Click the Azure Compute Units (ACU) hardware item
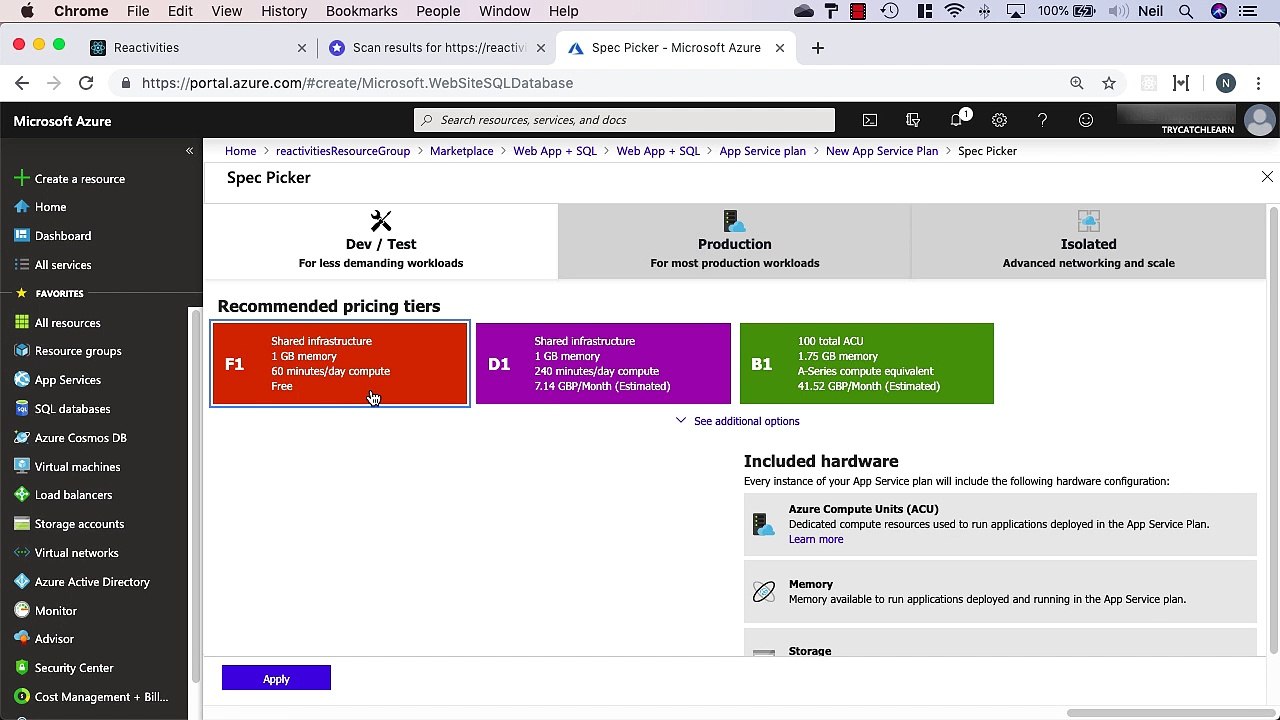Image resolution: width=1280 pixels, height=720 pixels. [x=1000, y=524]
